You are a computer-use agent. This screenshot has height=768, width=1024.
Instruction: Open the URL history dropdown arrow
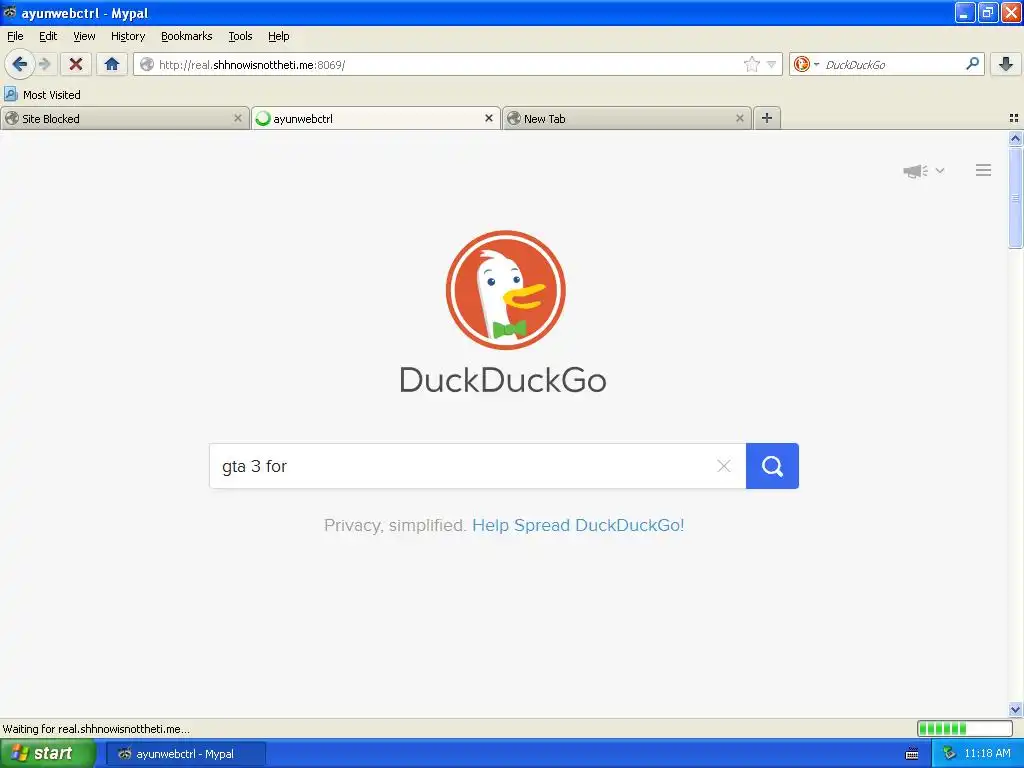[771, 64]
